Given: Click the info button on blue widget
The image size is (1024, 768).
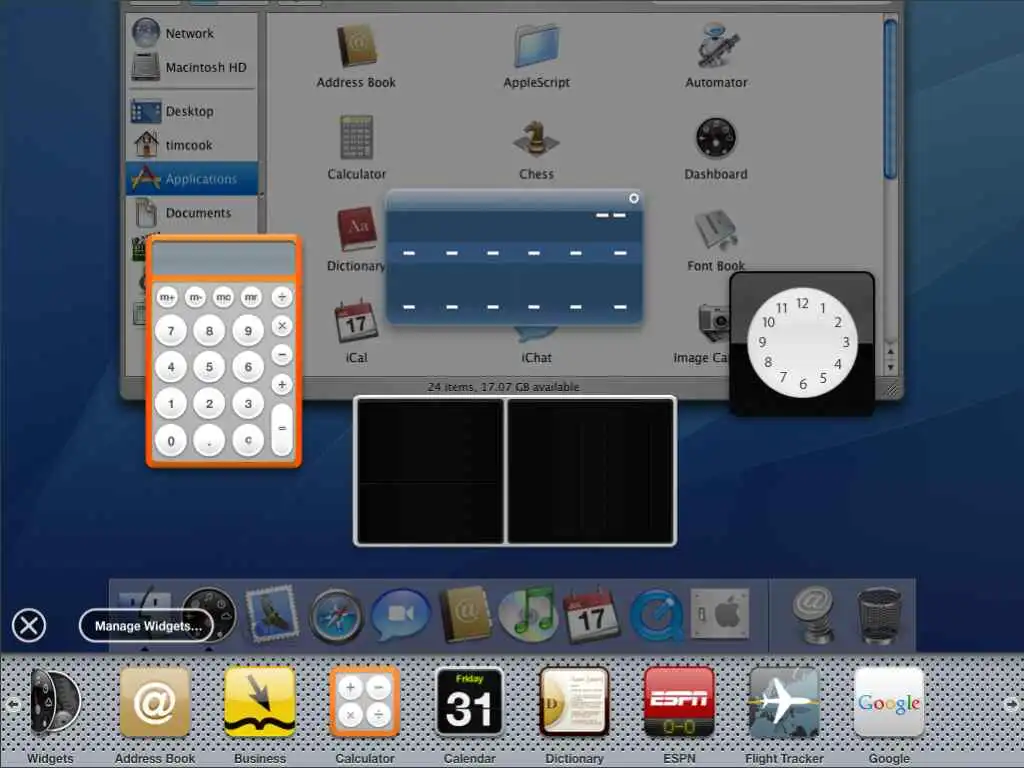Looking at the screenshot, I should click(x=633, y=198).
